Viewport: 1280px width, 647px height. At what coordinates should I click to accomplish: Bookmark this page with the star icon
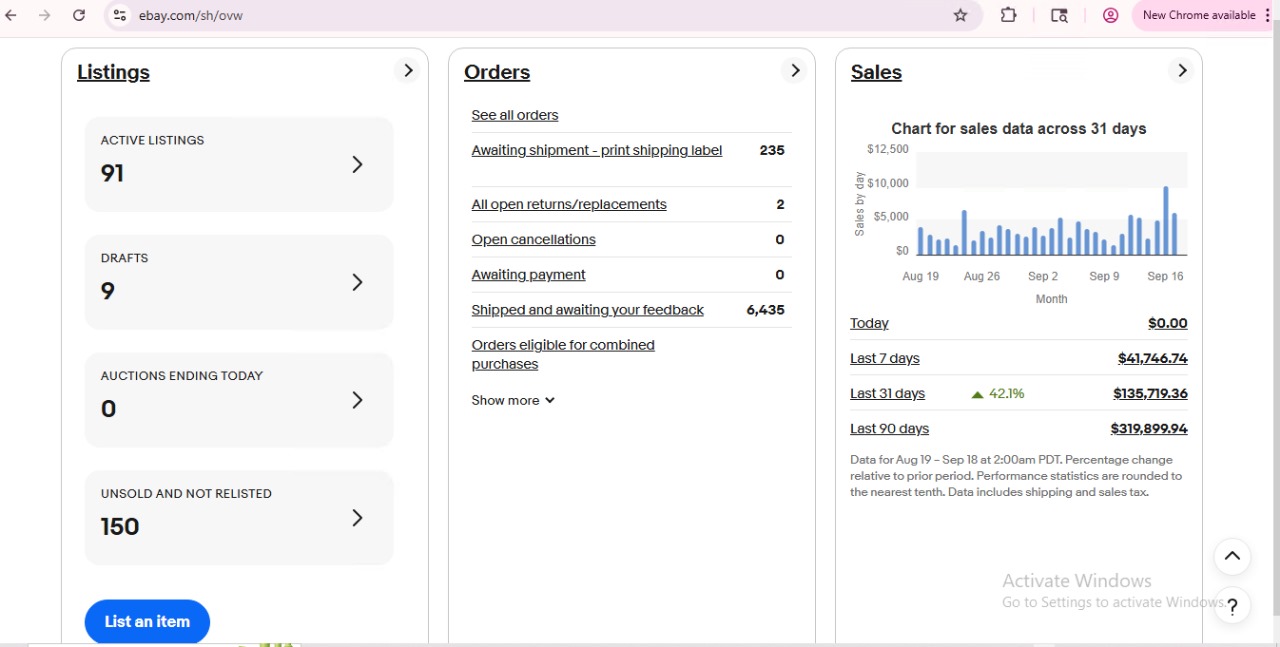[960, 15]
